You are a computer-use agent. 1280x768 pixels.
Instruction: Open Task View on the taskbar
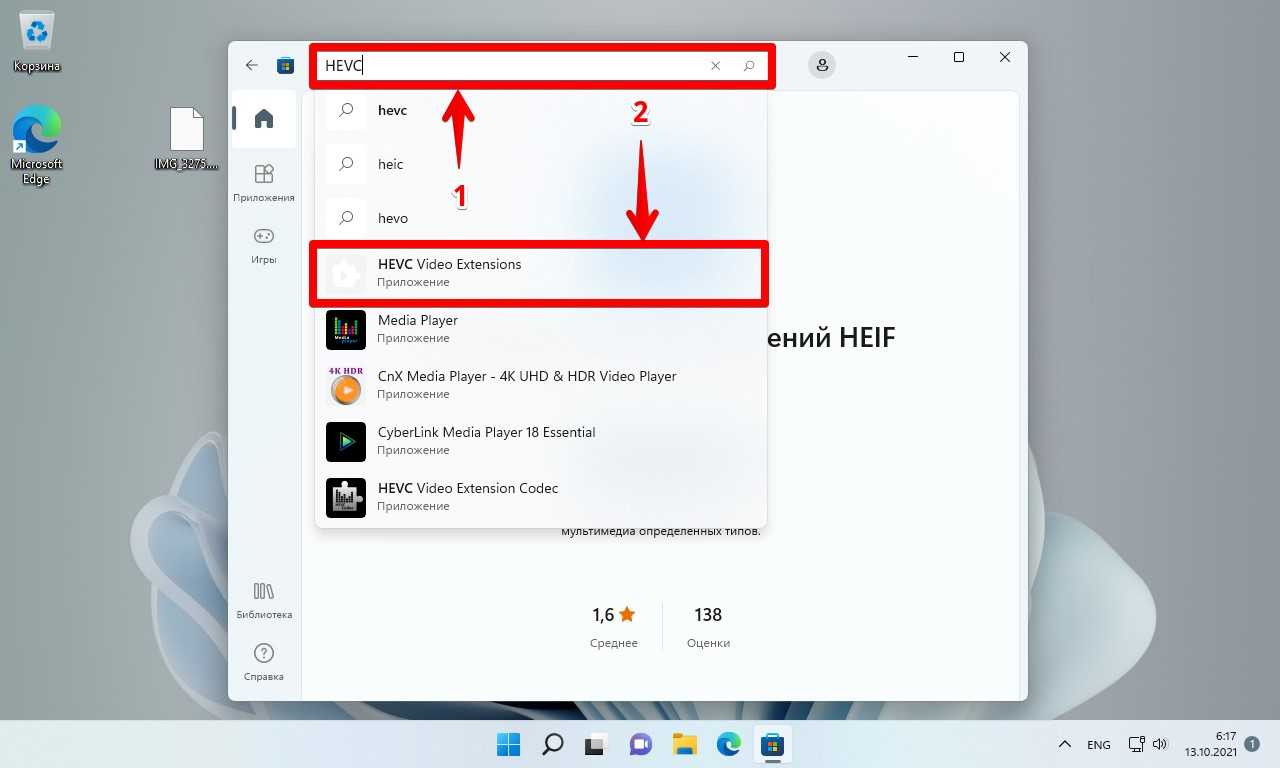(x=597, y=744)
